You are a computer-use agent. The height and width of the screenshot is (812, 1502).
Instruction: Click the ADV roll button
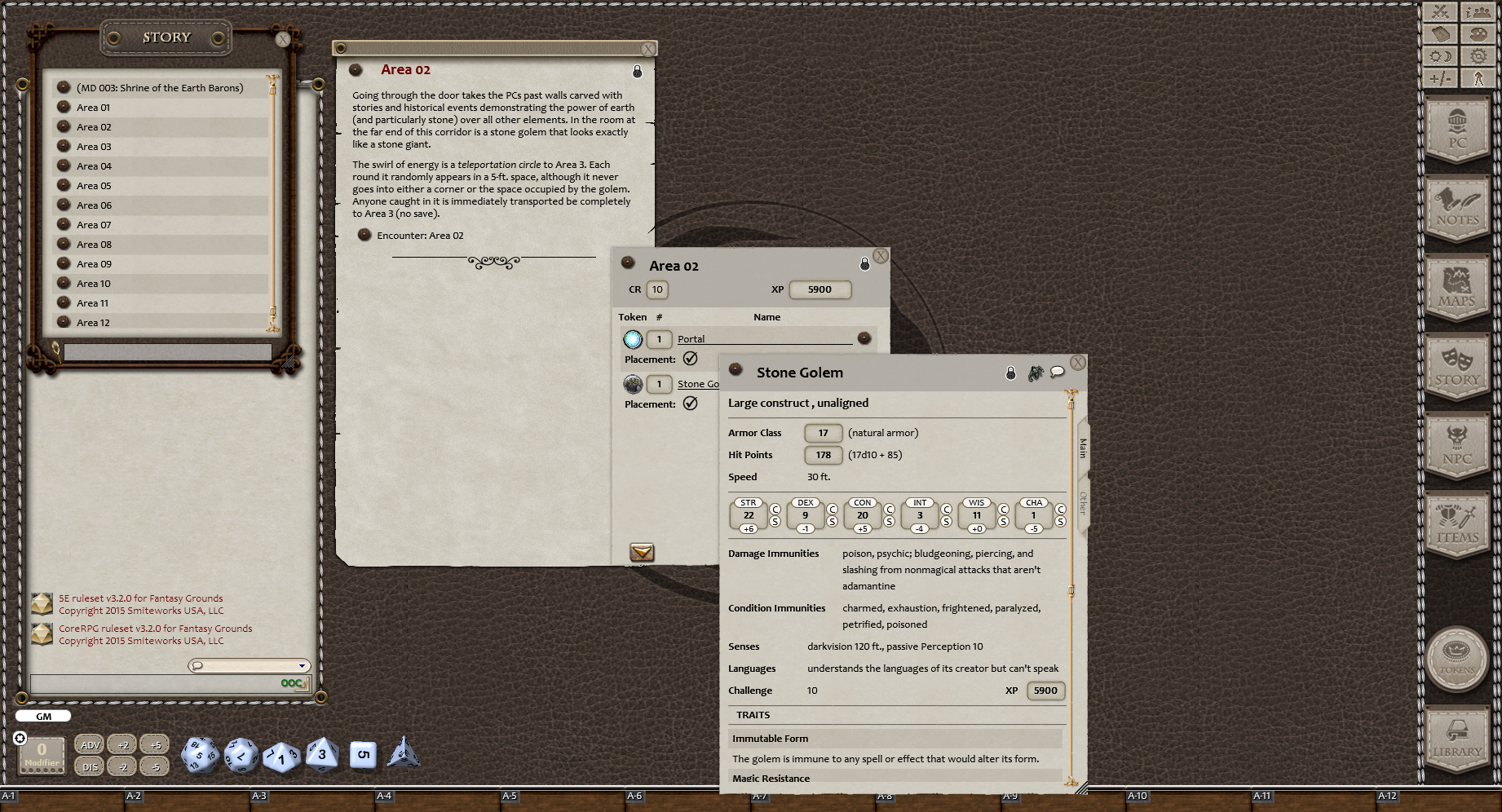(89, 744)
